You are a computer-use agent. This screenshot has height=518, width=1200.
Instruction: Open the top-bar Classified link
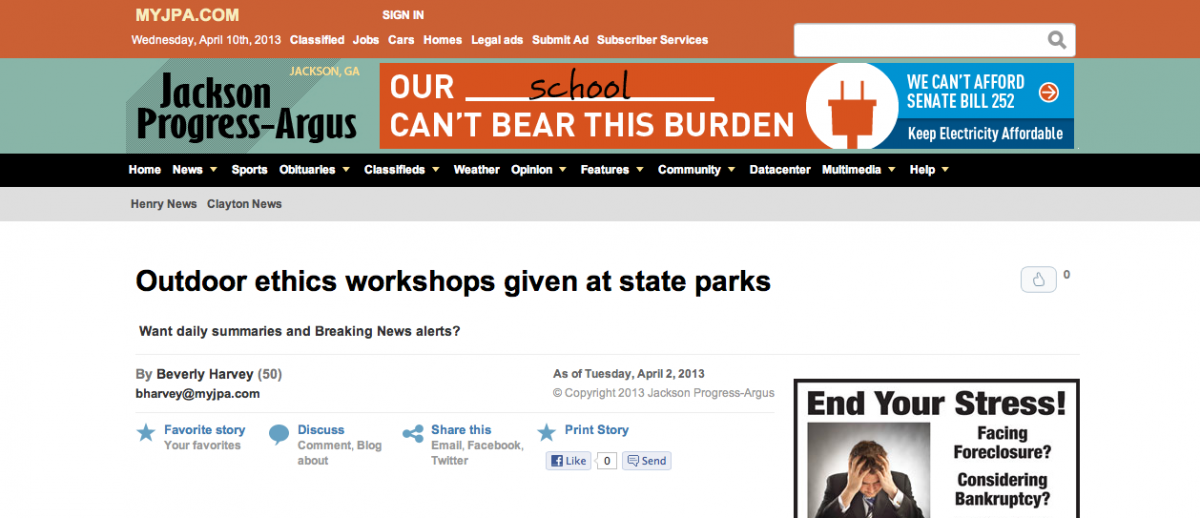point(317,40)
